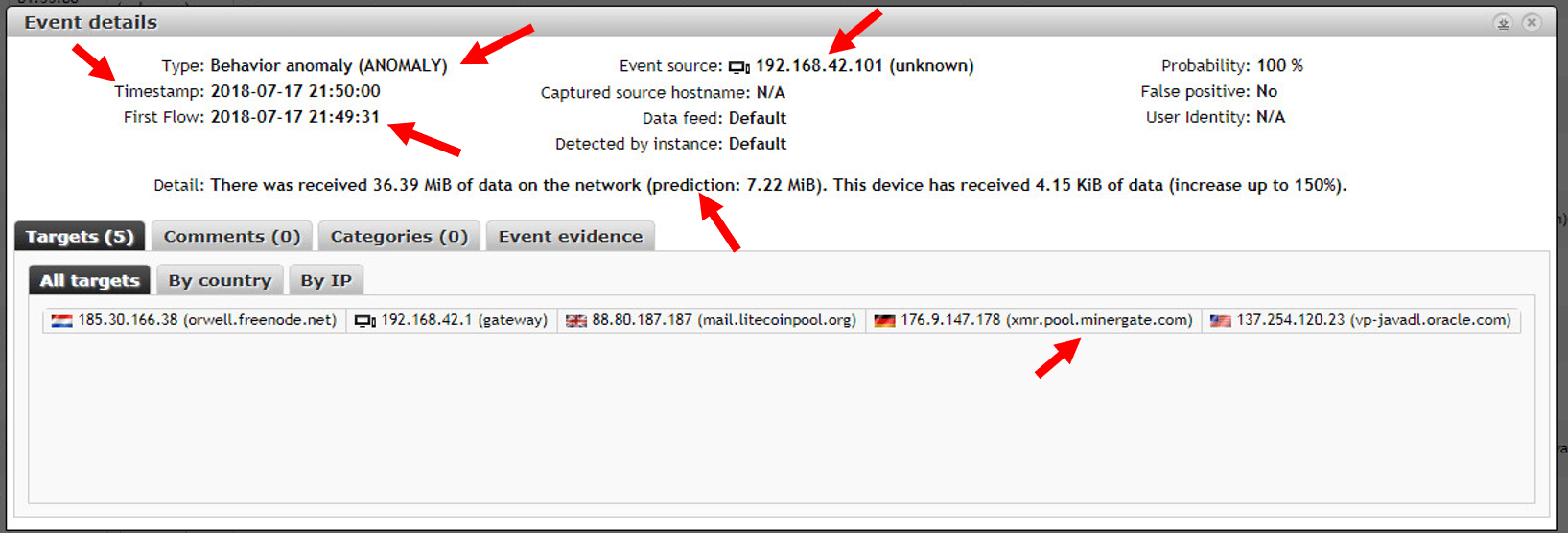1568x533 pixels.
Task: Click the German flag icon for 176.9.147.178
Action: 884,320
